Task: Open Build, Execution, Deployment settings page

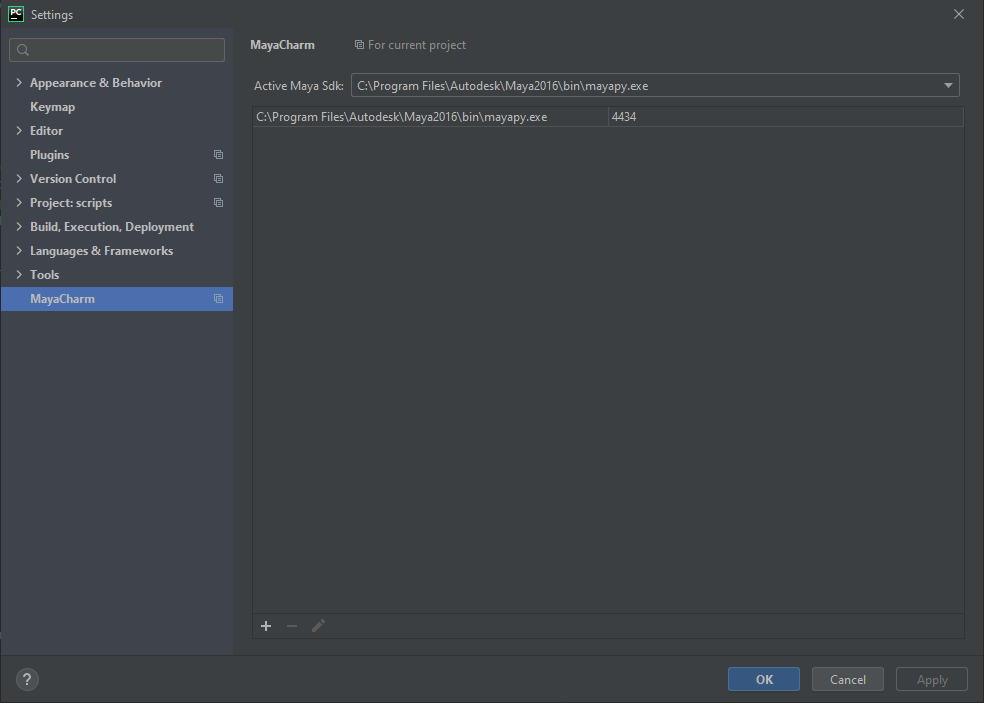Action: click(112, 227)
